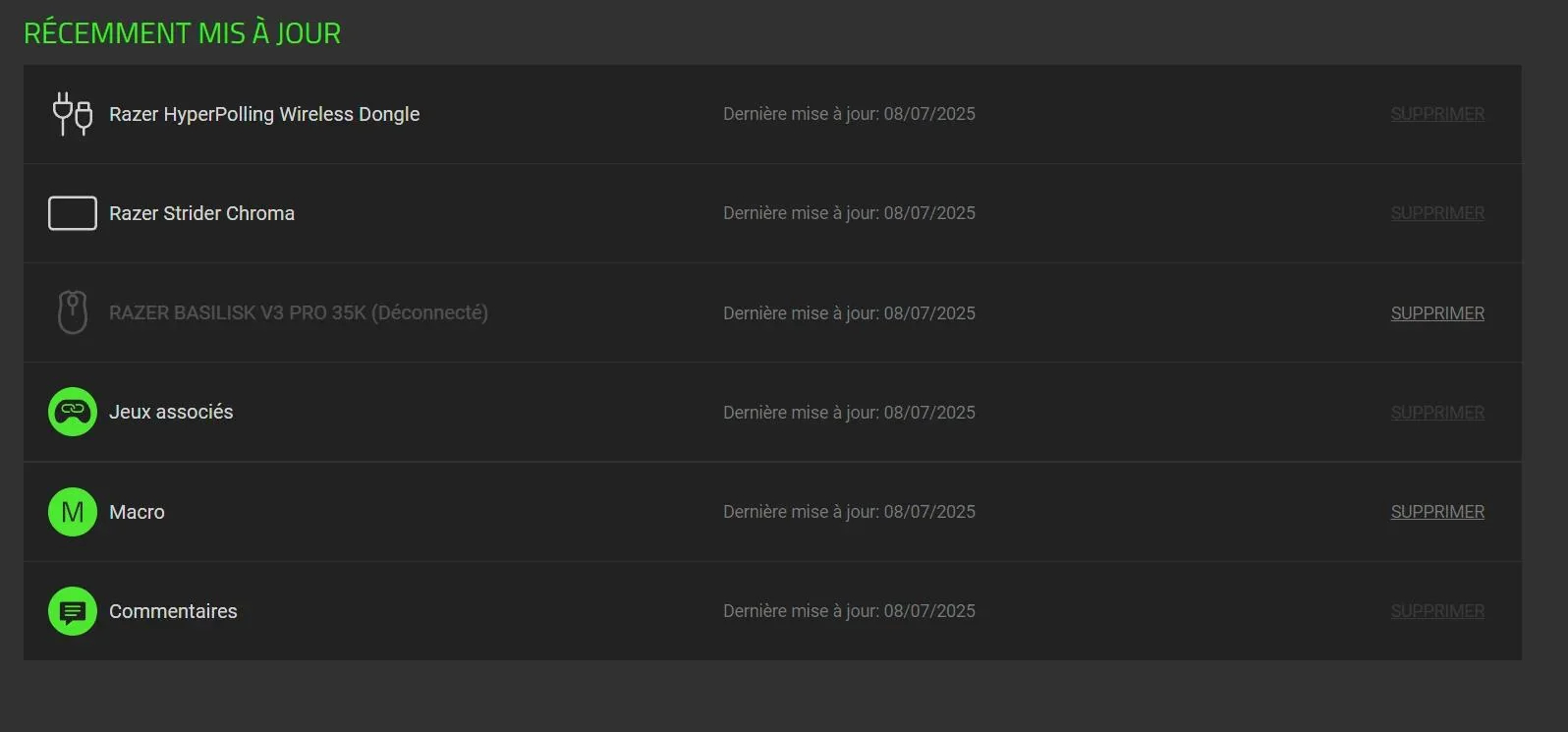Select the Razer HyperPolling Wireless Dongle name

[x=264, y=114]
